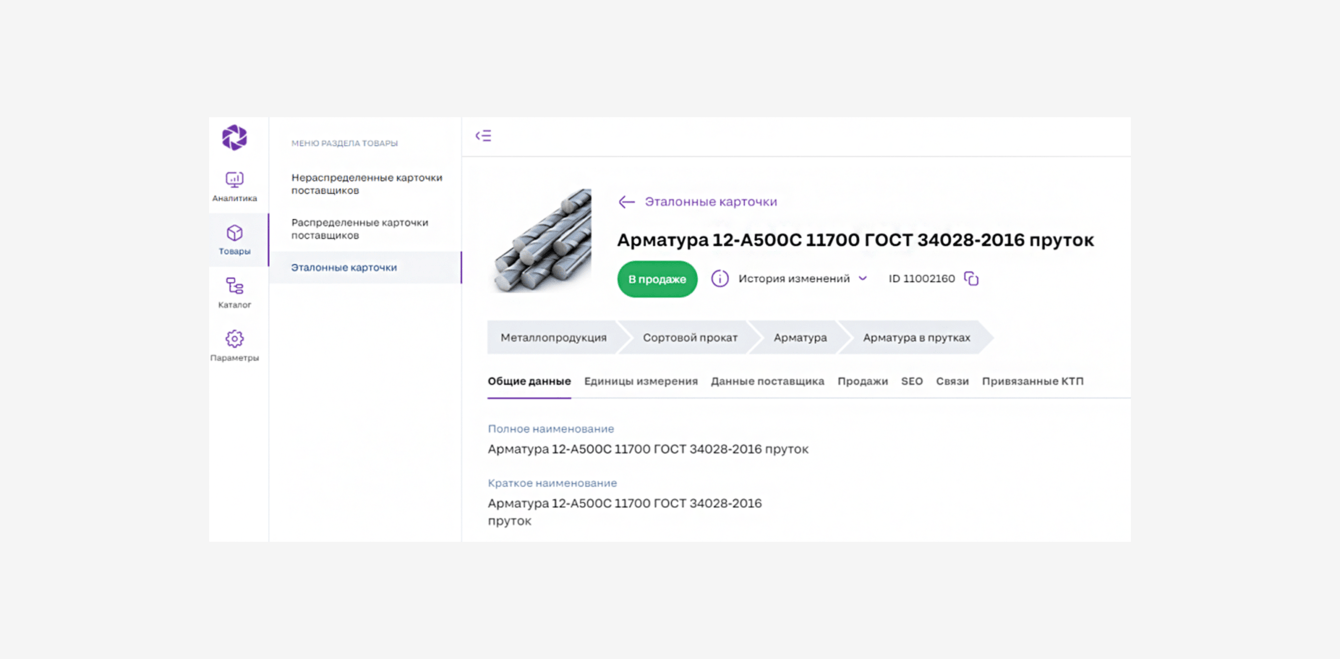Open Распределенные карточки поставщиков menu item
This screenshot has height=659, width=1340.
click(x=360, y=229)
